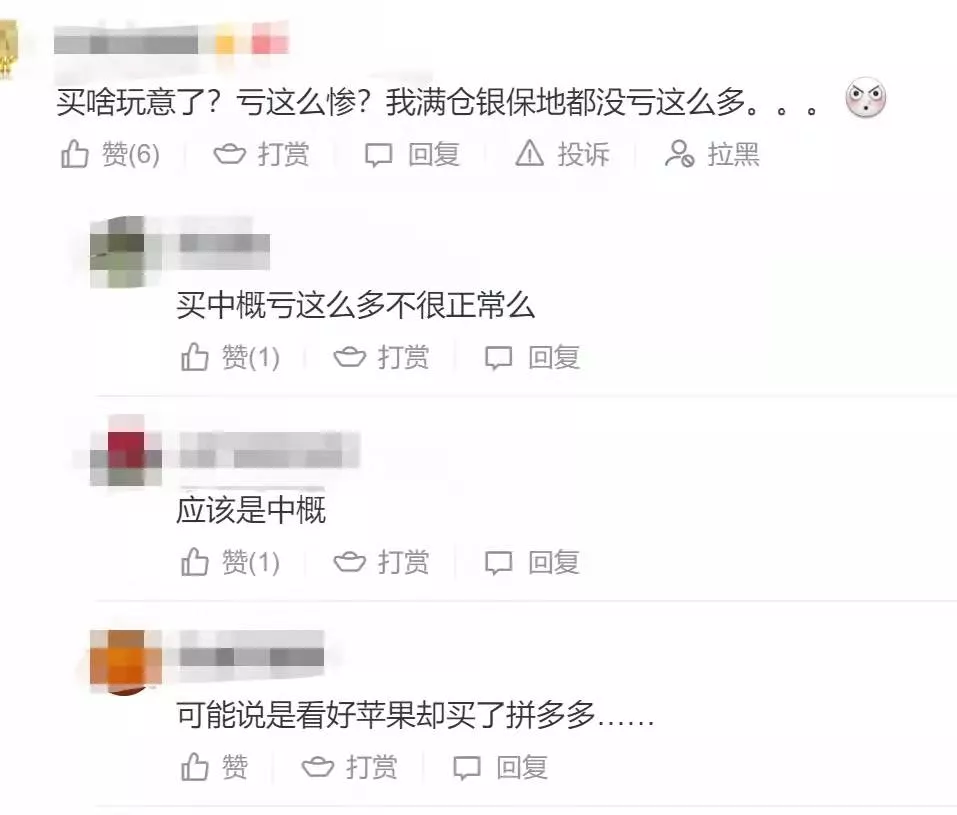
Task: Tip the top comment using 打赏 icon
Action: [x=261, y=154]
